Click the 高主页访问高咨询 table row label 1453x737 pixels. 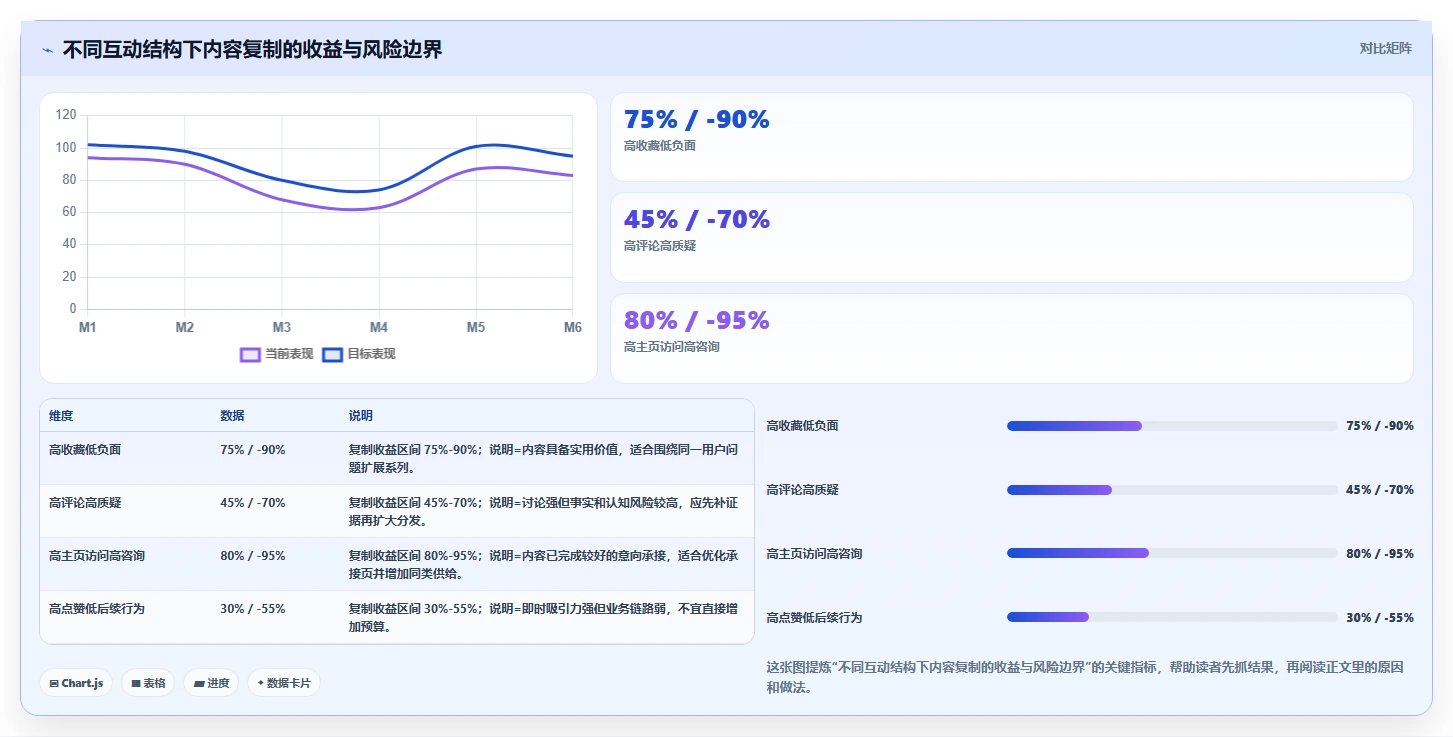pos(97,556)
